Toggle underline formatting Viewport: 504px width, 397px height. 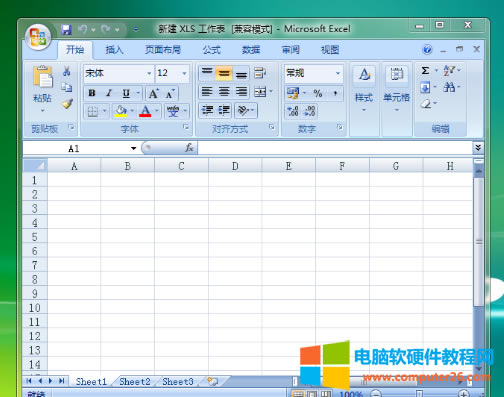tap(126, 93)
